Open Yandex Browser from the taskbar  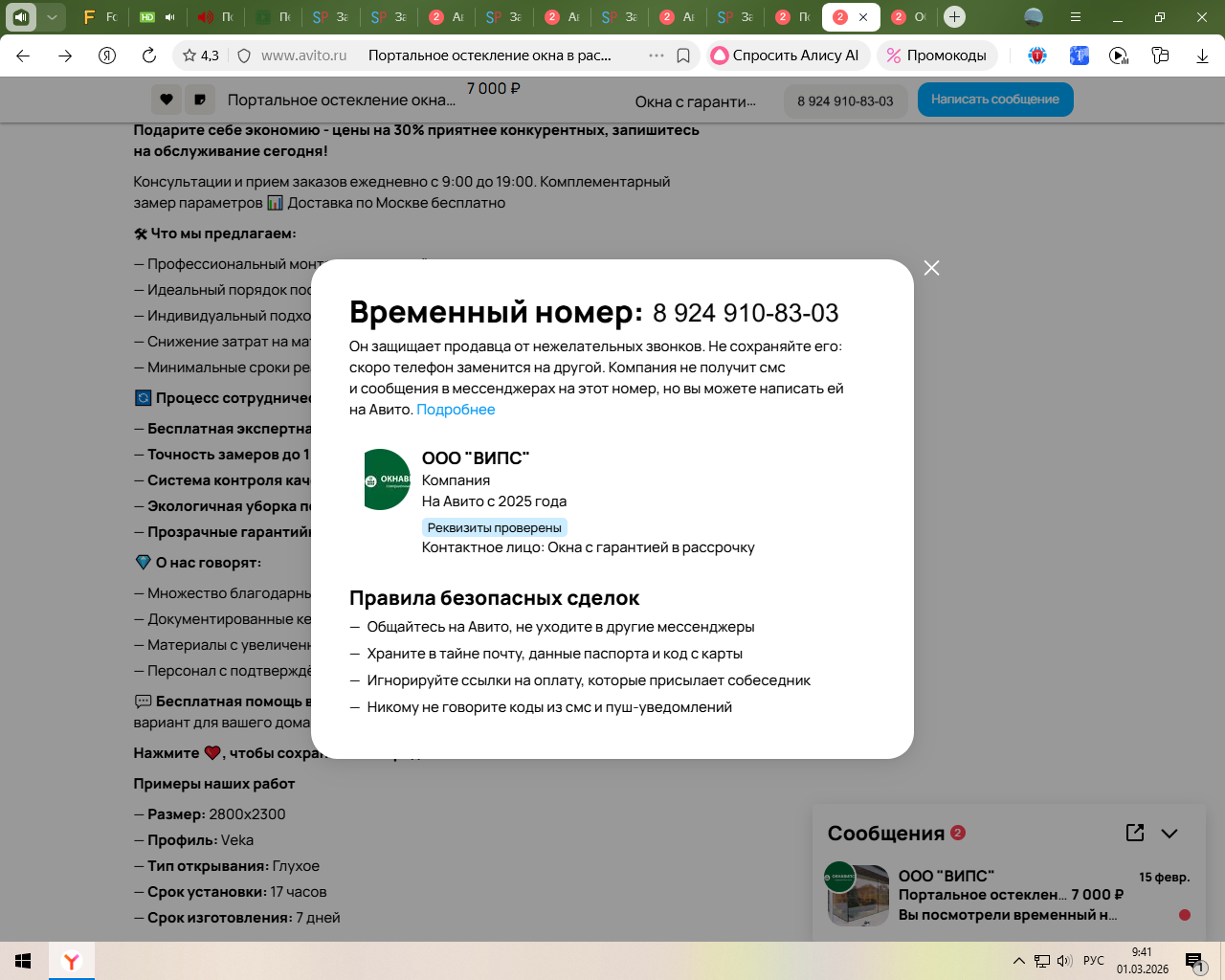[72, 961]
